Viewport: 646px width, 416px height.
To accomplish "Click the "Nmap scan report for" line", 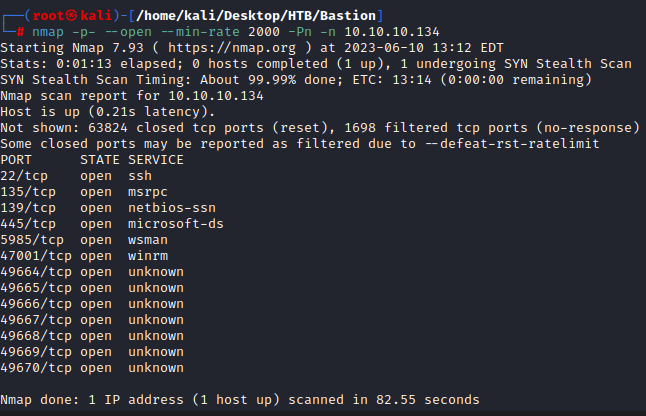I will coord(132,95).
